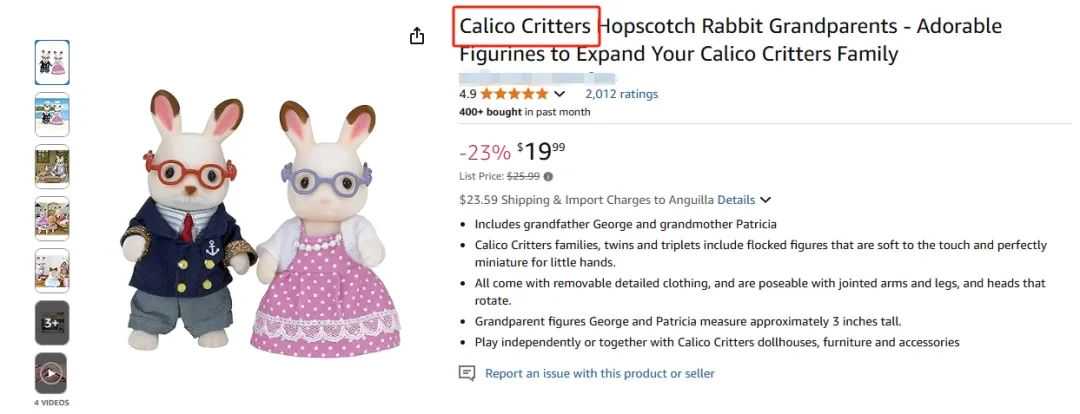The image size is (1080, 414).
Task: Click the report issue speech bubble icon
Action: pyautogui.click(x=467, y=373)
